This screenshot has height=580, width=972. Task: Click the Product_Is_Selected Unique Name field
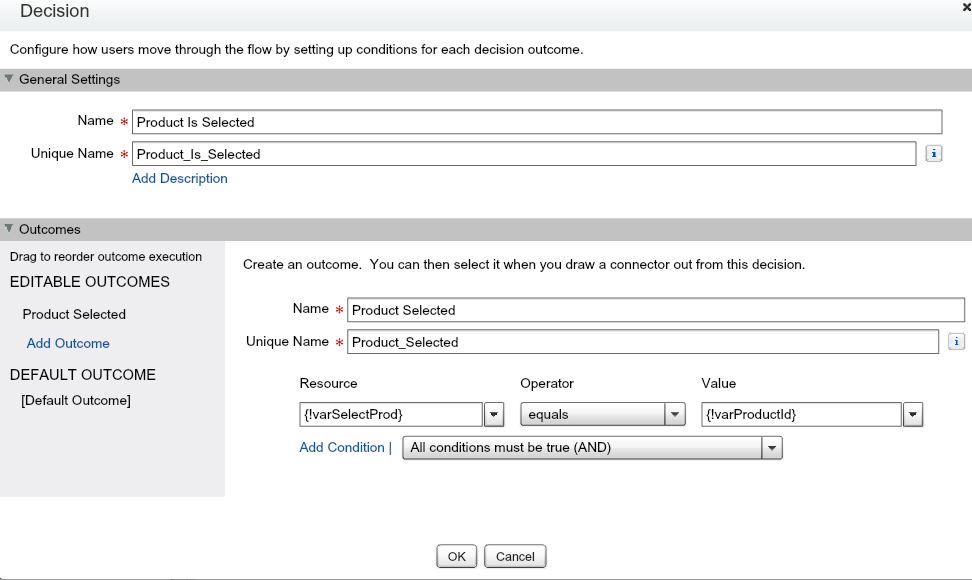(523, 154)
